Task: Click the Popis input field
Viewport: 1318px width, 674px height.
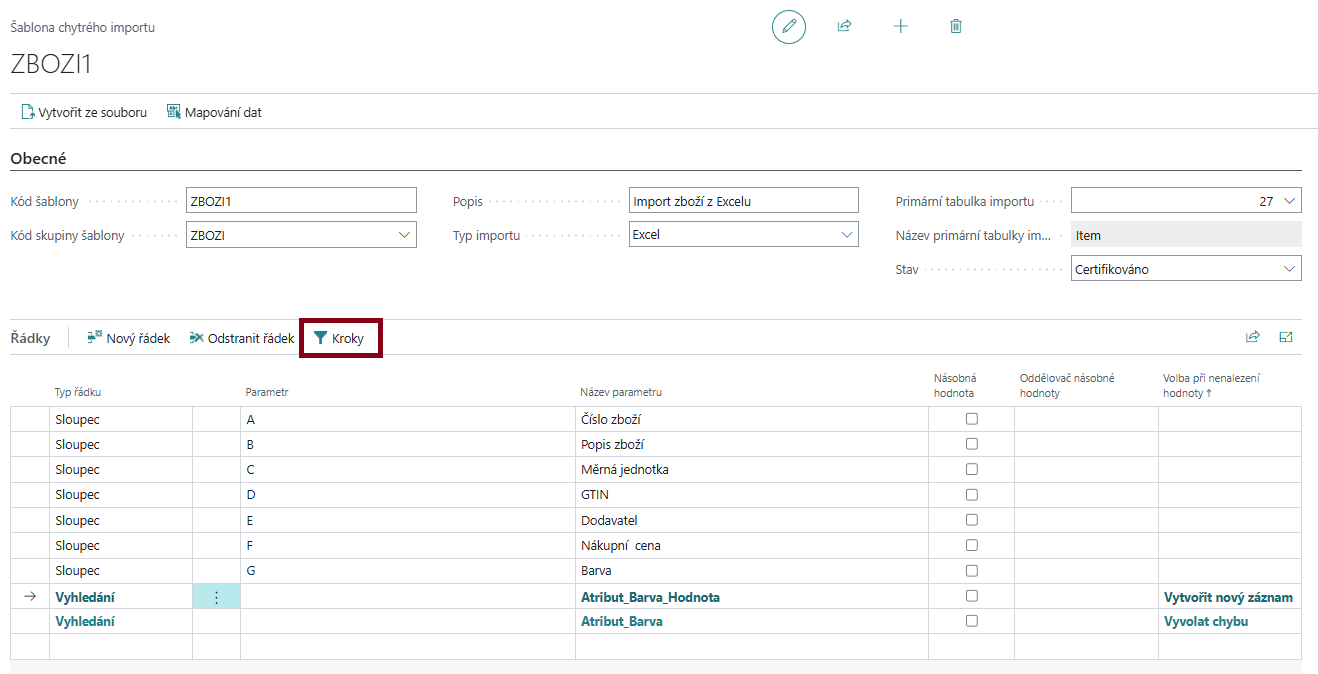Action: [x=743, y=201]
